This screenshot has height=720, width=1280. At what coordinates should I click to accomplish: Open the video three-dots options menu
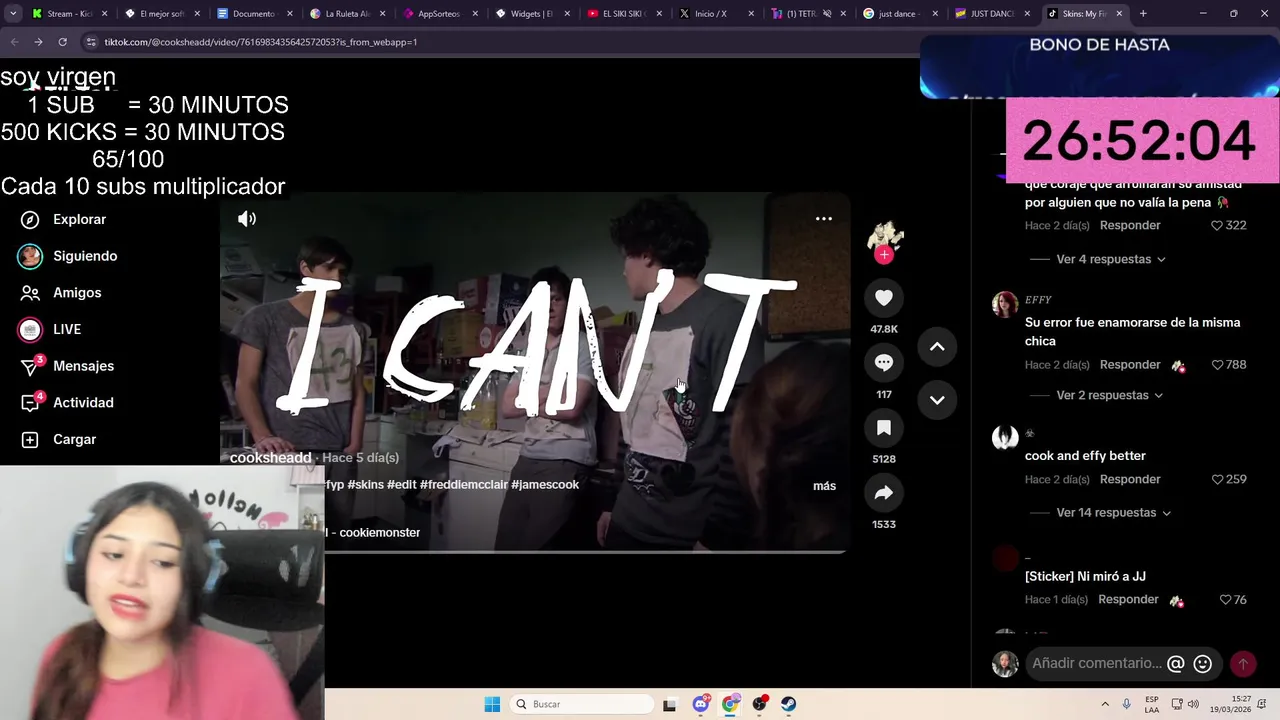(824, 219)
